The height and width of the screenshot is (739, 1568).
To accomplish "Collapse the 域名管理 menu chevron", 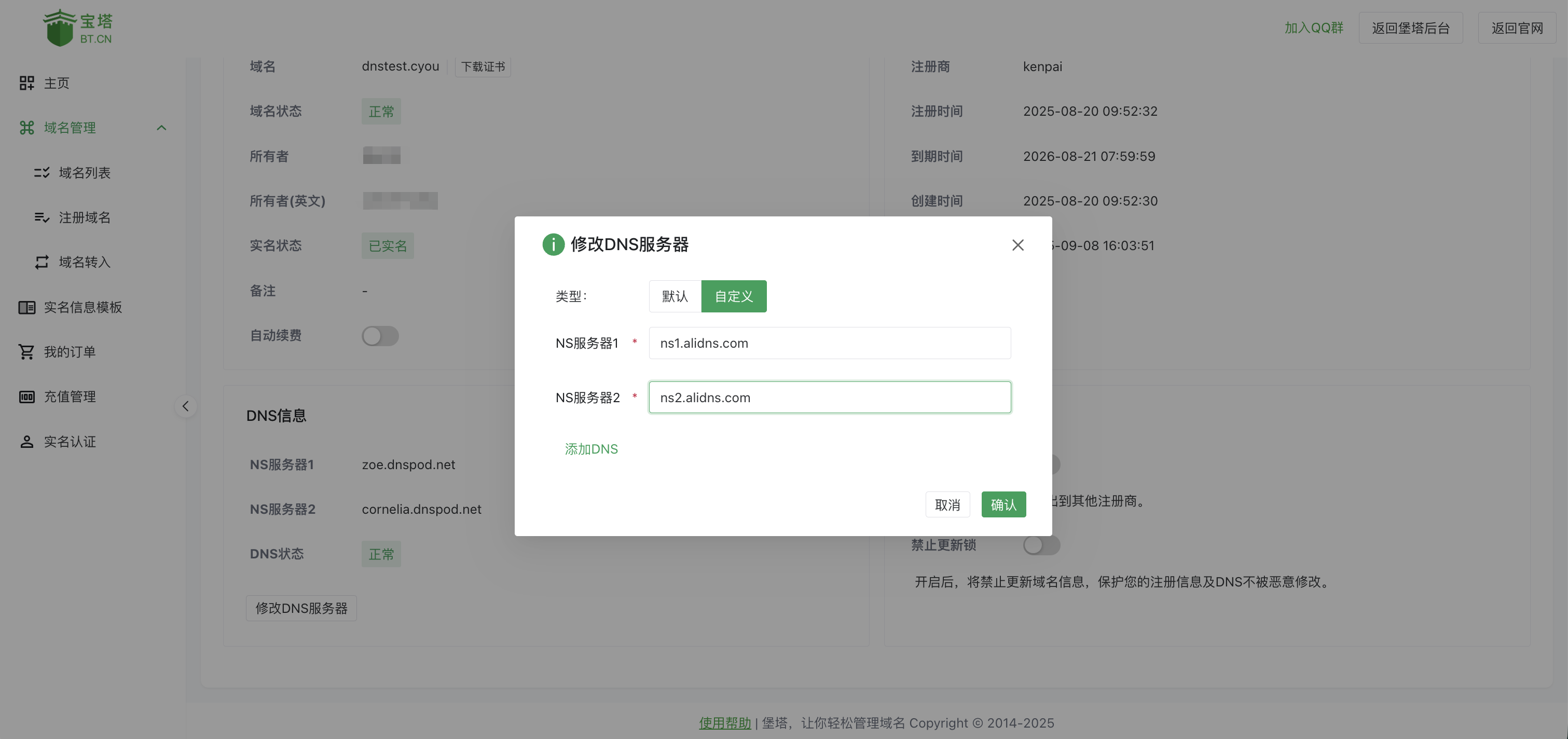I will 161,128.
